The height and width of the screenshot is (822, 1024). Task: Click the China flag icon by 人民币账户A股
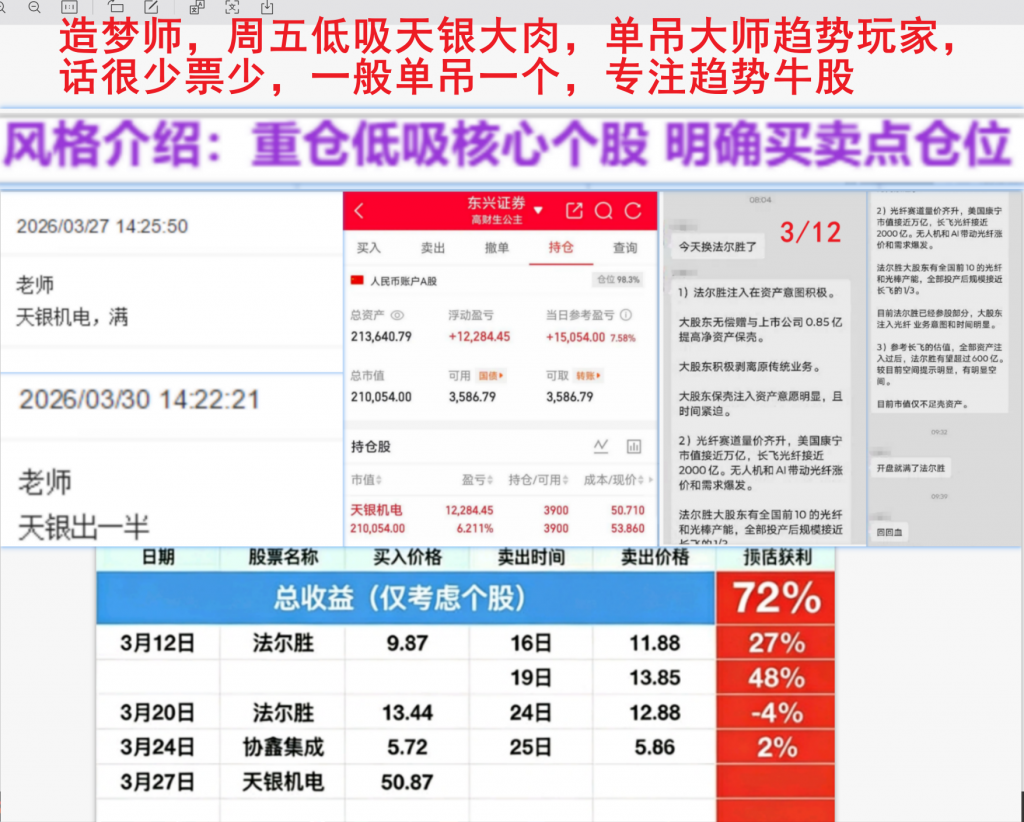pos(357,281)
